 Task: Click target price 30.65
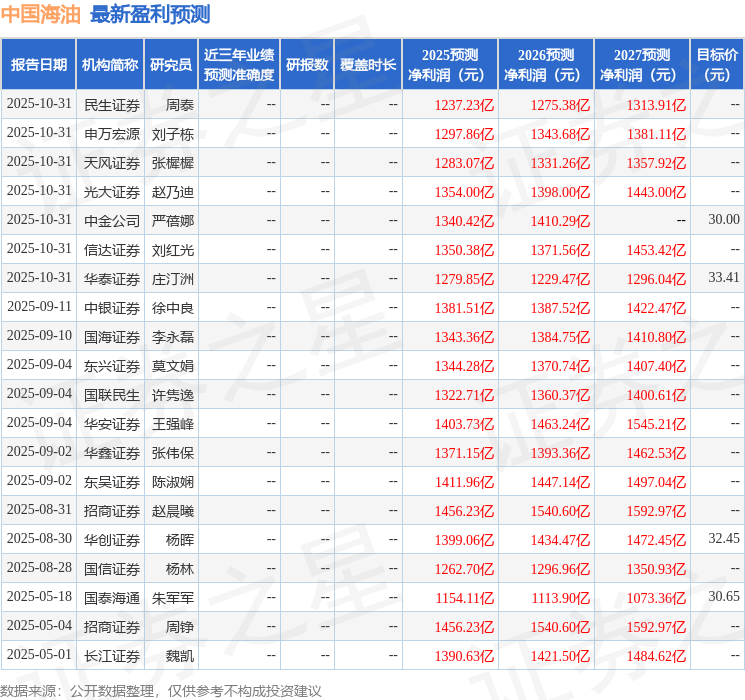click(x=724, y=596)
